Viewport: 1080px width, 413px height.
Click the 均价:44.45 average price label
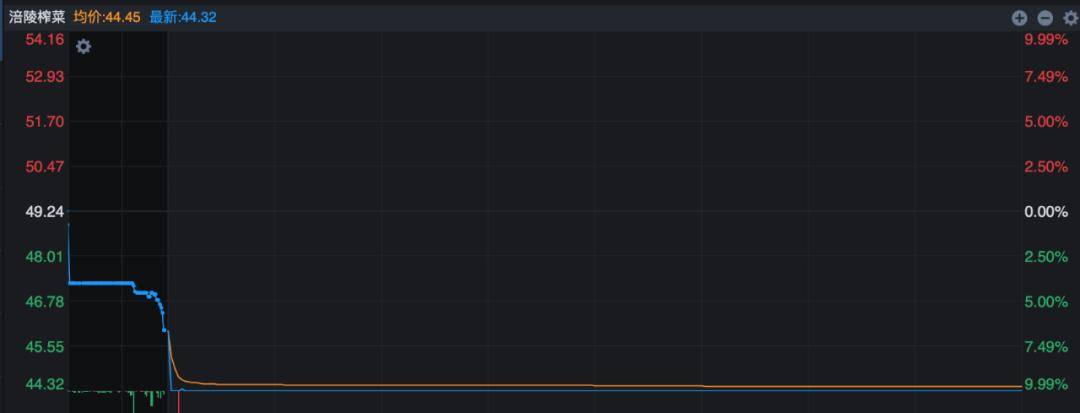[x=107, y=17]
